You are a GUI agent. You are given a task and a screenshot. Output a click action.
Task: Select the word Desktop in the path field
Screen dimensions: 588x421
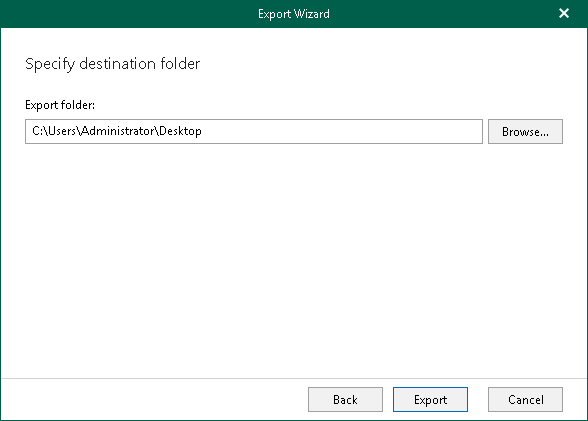(x=180, y=131)
